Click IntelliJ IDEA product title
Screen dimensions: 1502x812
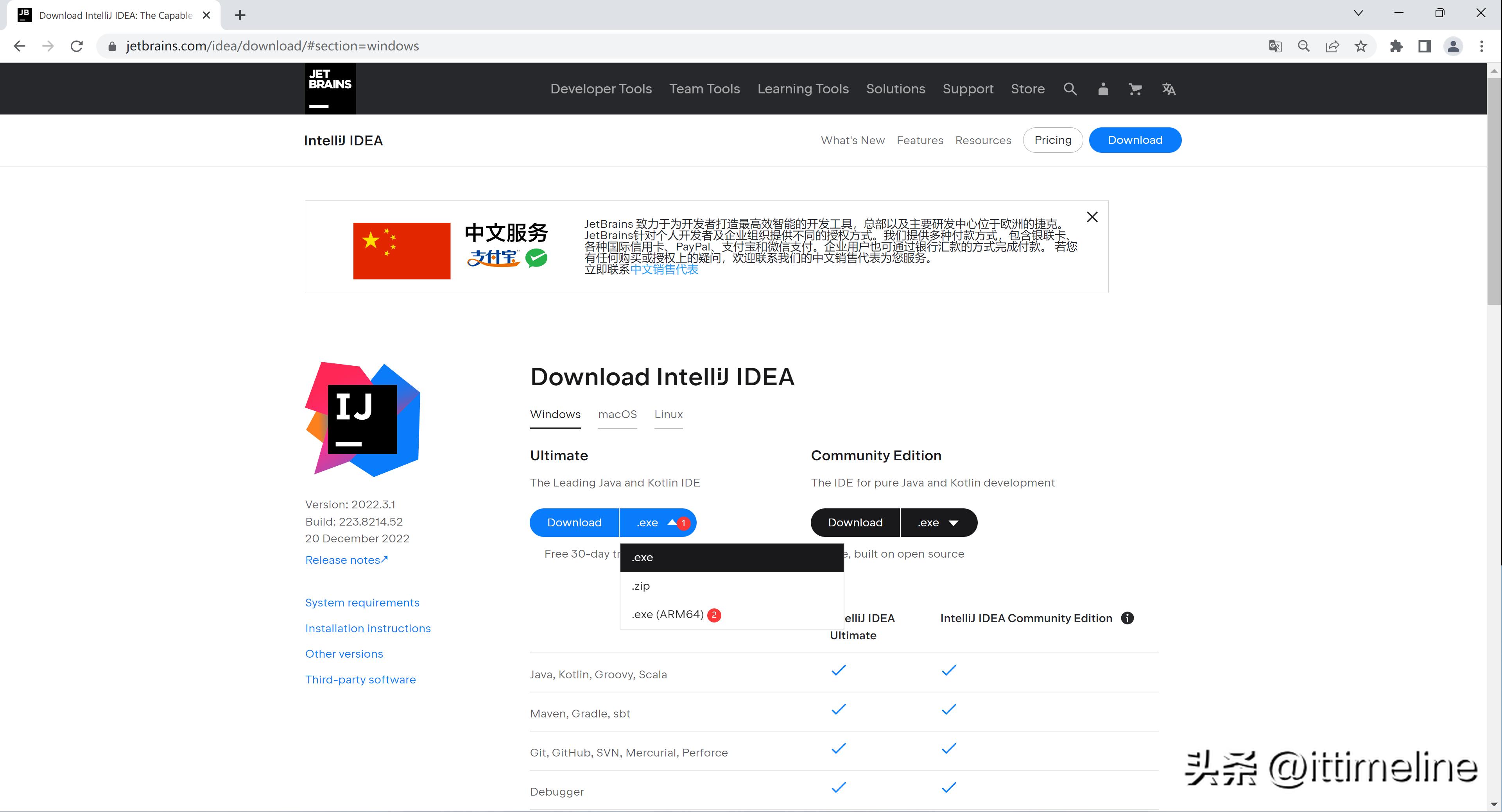click(x=343, y=141)
